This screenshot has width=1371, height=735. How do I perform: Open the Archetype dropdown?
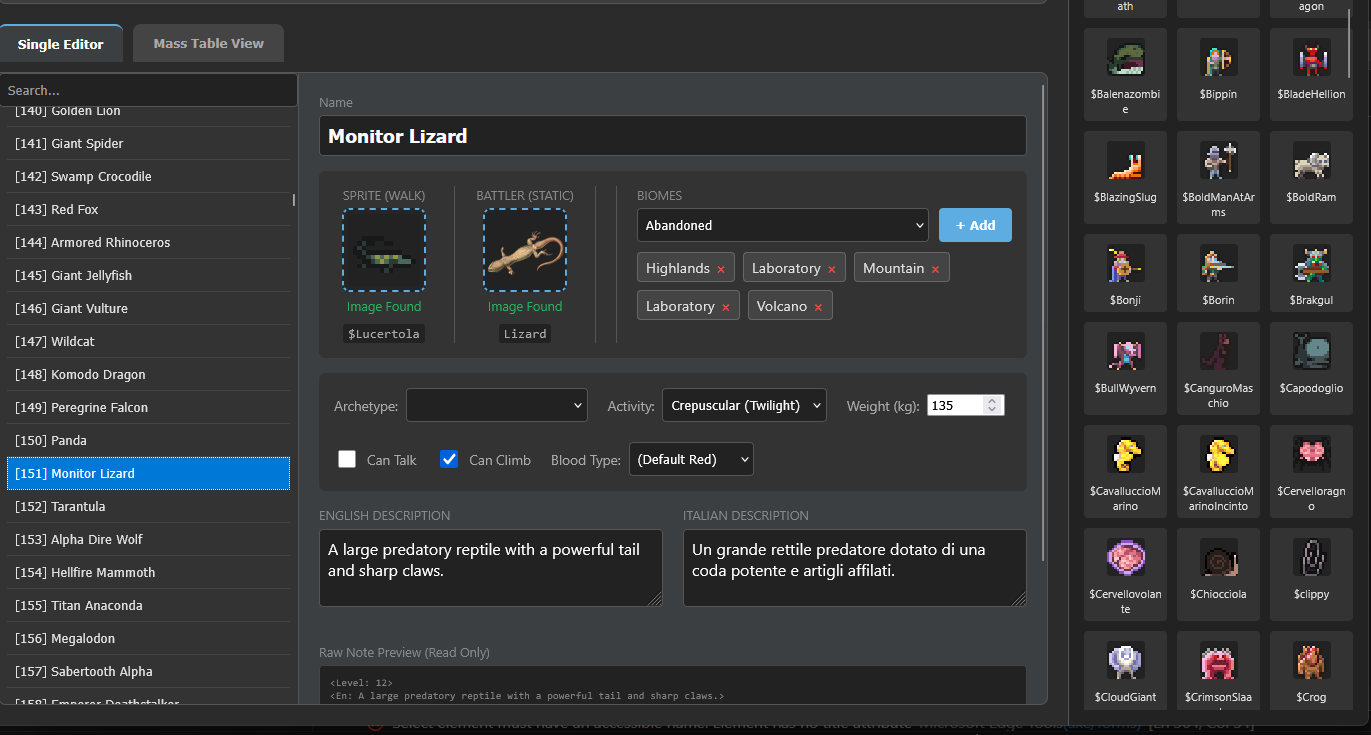496,405
